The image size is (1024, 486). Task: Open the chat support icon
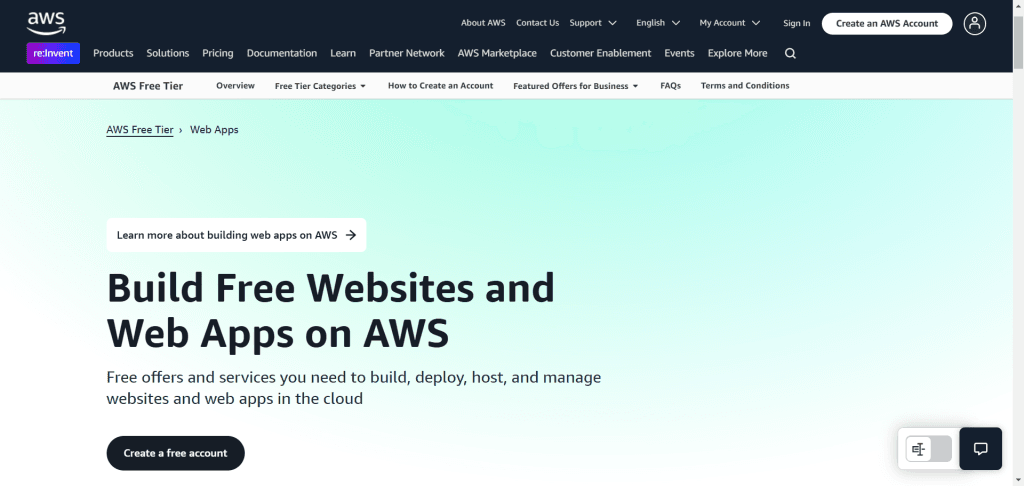coord(980,449)
